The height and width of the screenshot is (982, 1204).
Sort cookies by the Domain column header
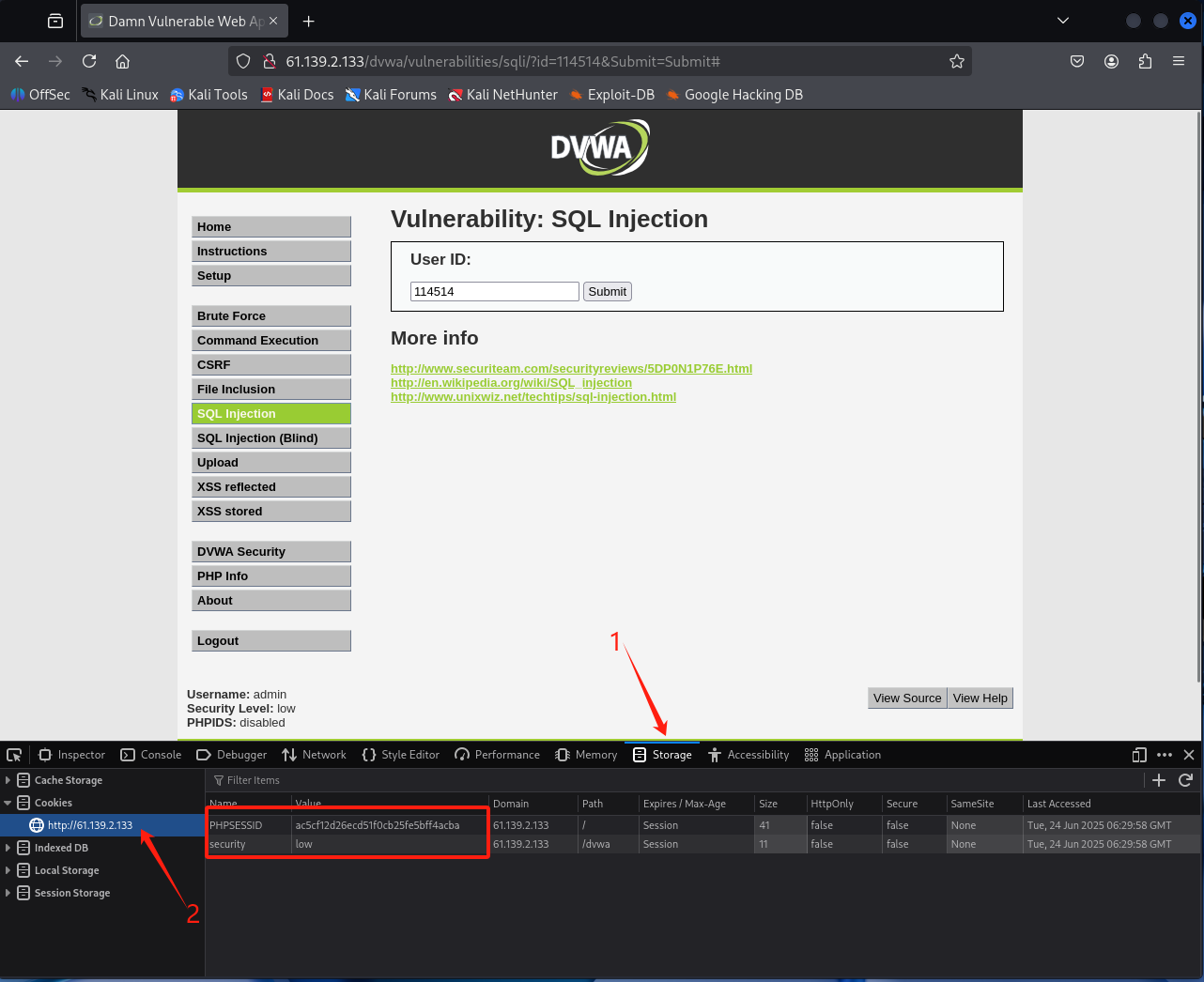point(532,804)
